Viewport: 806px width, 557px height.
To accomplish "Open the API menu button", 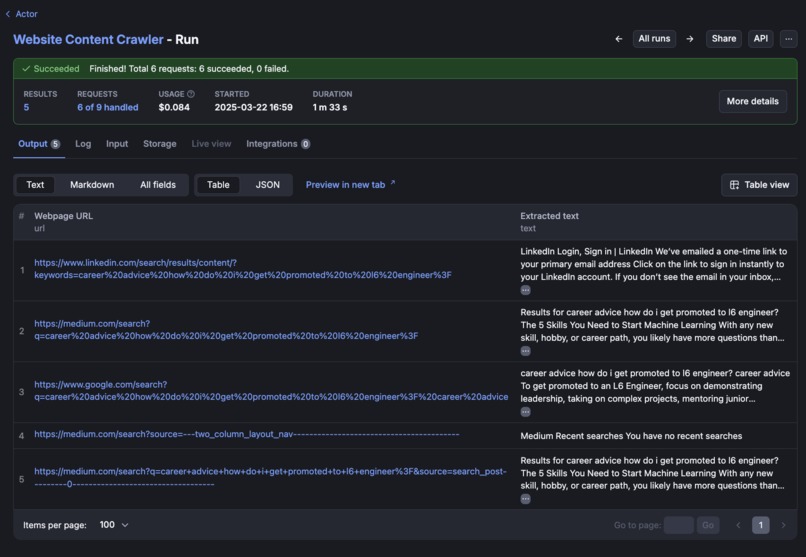I will [x=761, y=39].
